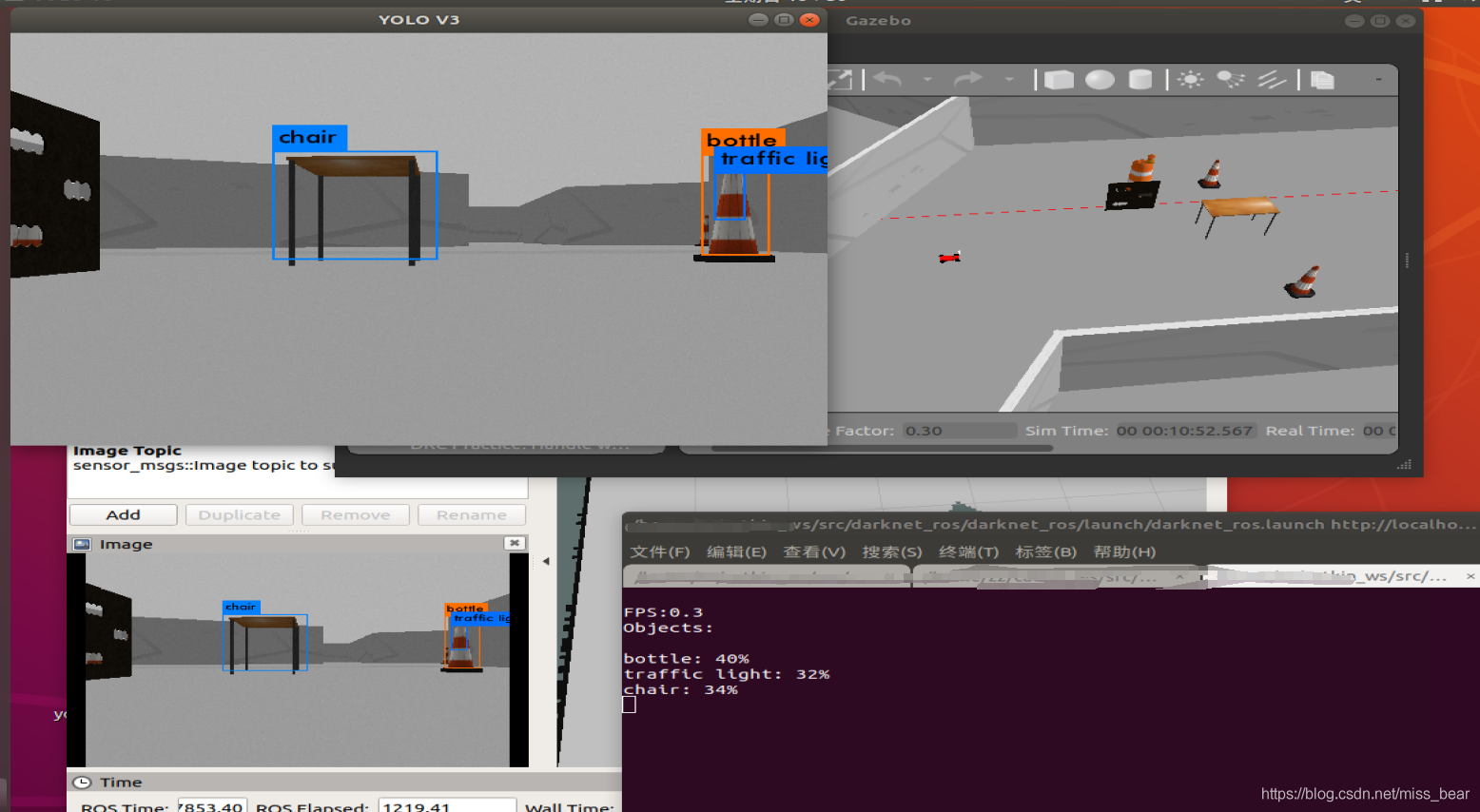Screen dimensions: 1480x812
Task: Open the 标签(B) terminal menu
Action: (x=1045, y=551)
